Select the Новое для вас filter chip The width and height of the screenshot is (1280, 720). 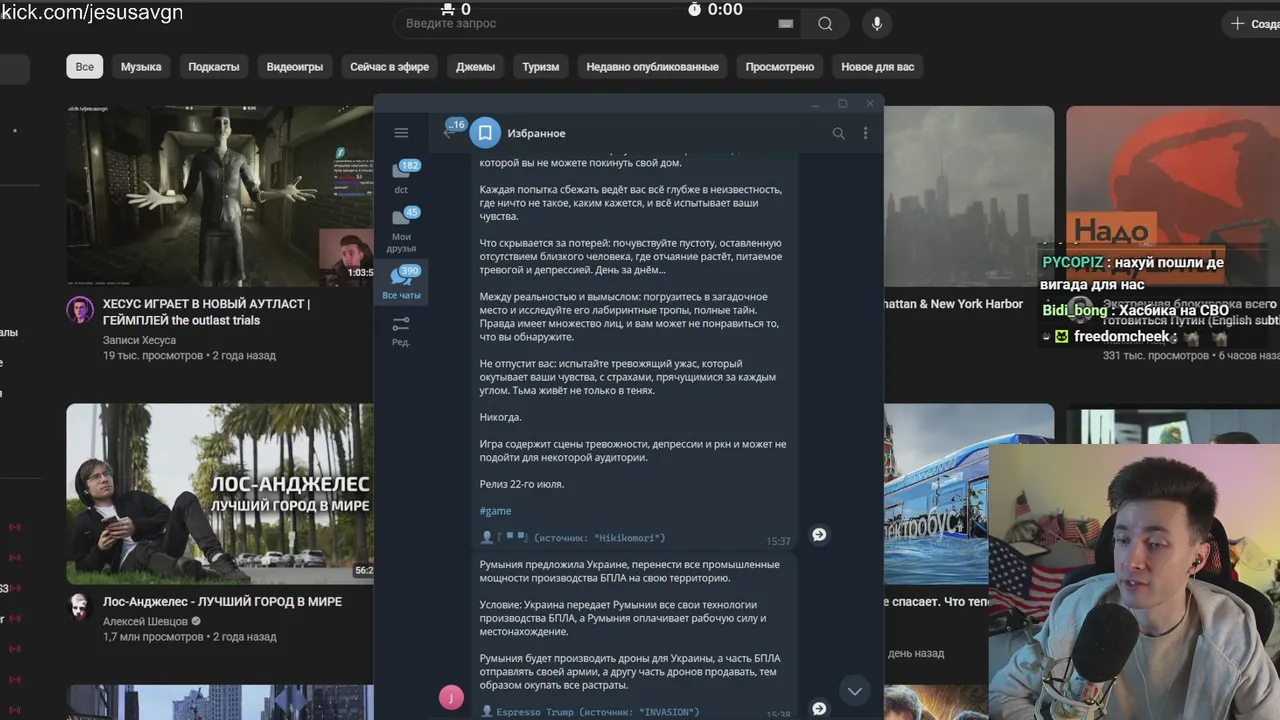coord(878,67)
